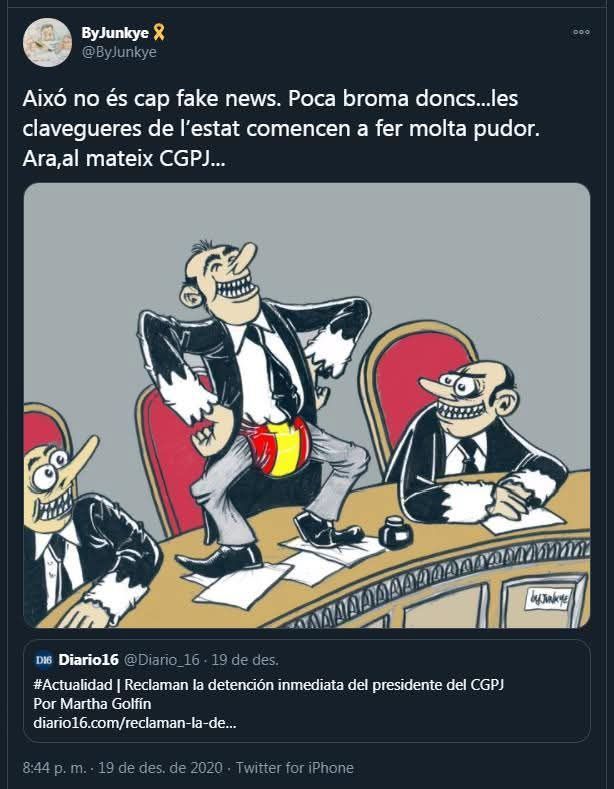Screen dimensions: 614x789
Task: Click the @Diario_16 handle in quoted tweet
Action: (x=162, y=660)
